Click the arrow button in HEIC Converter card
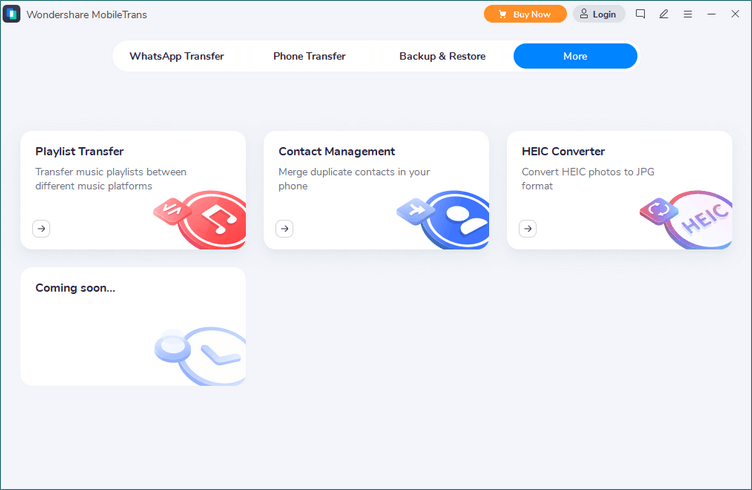 [x=528, y=229]
